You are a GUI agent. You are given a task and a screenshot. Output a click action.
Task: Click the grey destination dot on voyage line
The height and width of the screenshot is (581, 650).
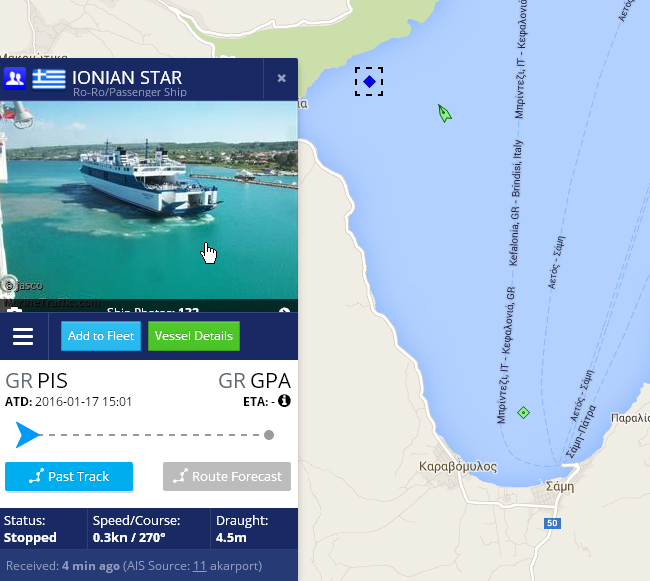click(269, 435)
